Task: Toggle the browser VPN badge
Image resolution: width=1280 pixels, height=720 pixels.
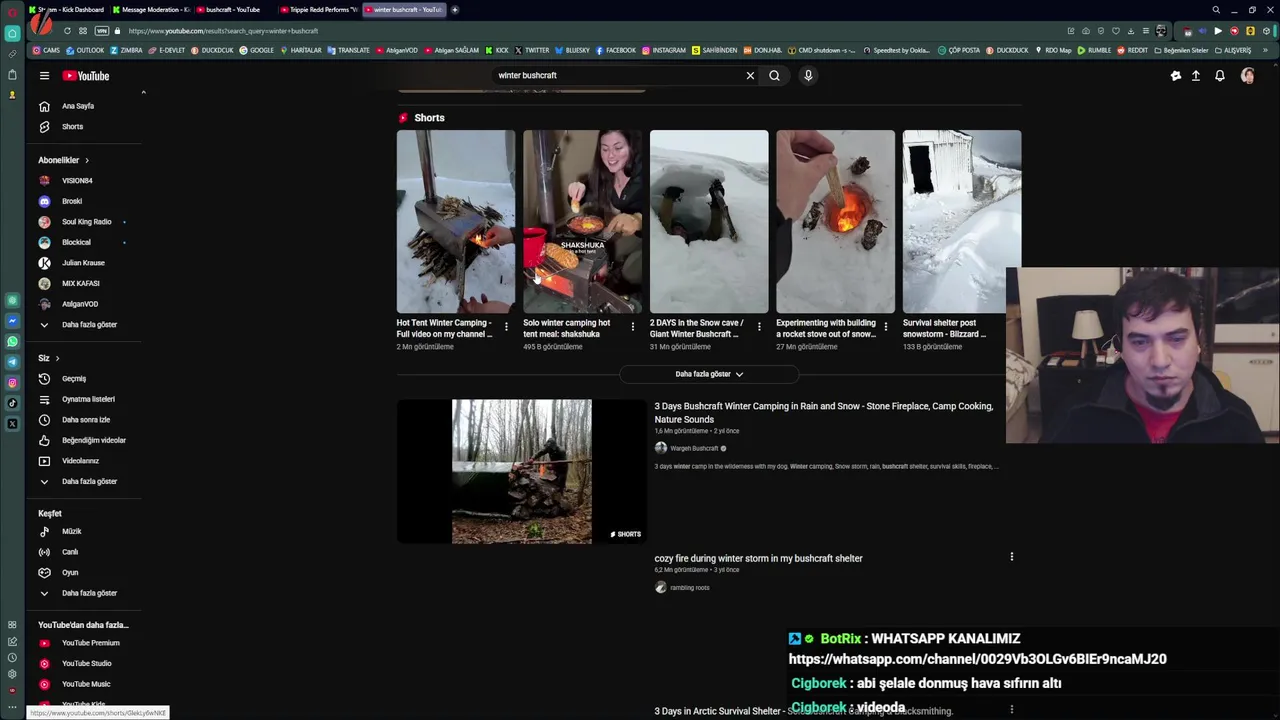Action: 101,31
